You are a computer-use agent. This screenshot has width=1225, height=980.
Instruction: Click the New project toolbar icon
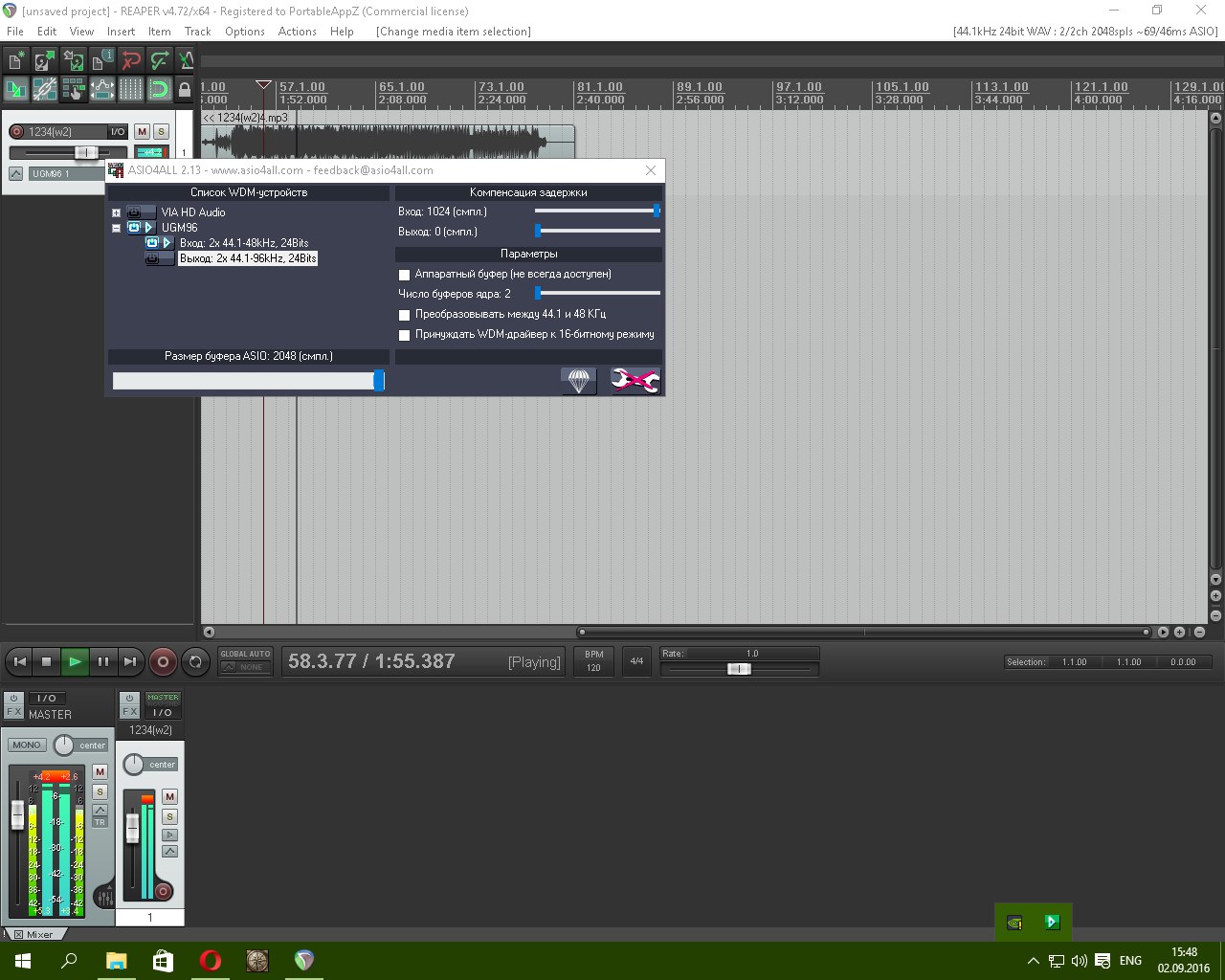16,60
